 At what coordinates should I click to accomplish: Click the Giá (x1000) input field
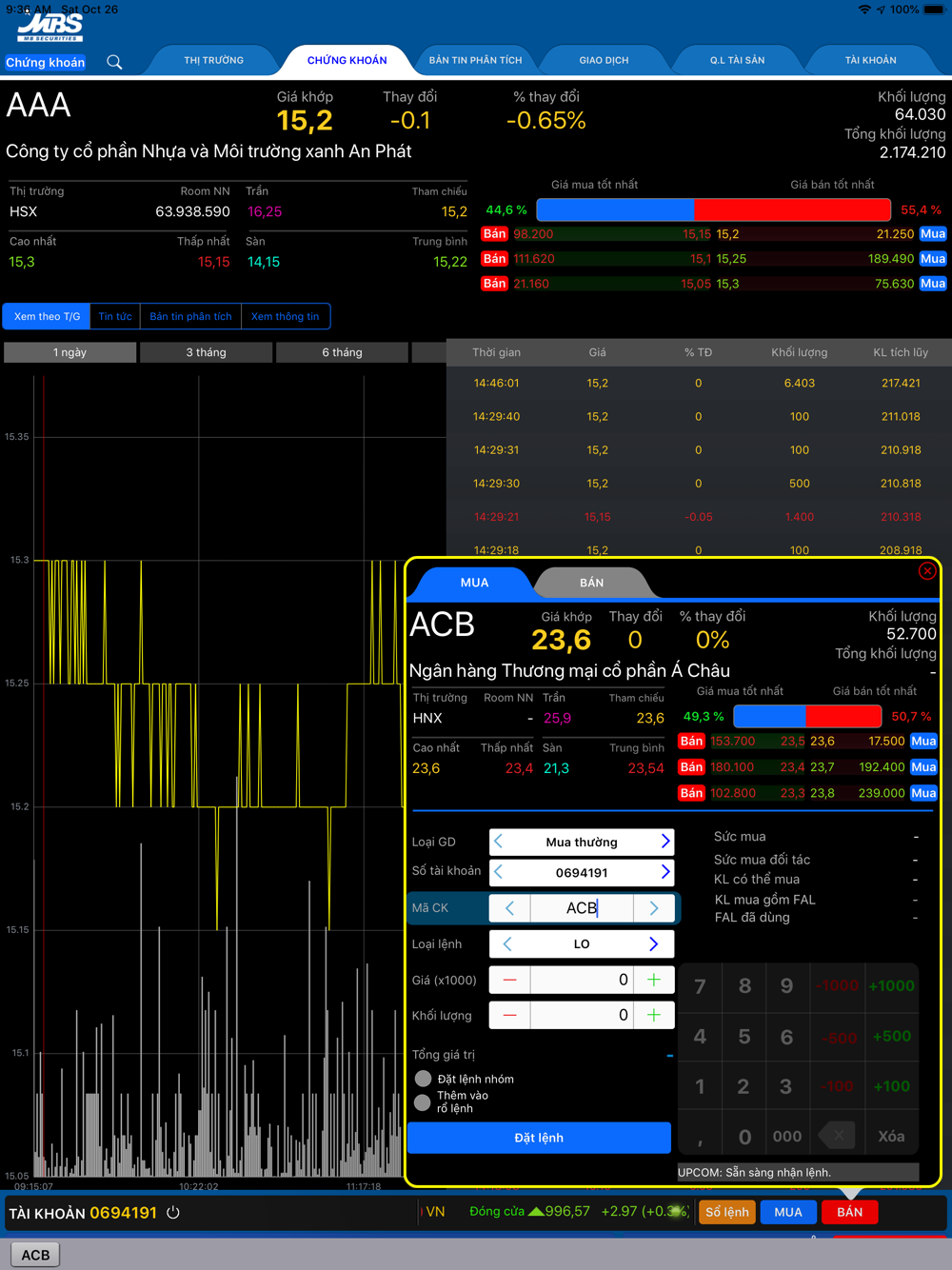pos(582,980)
